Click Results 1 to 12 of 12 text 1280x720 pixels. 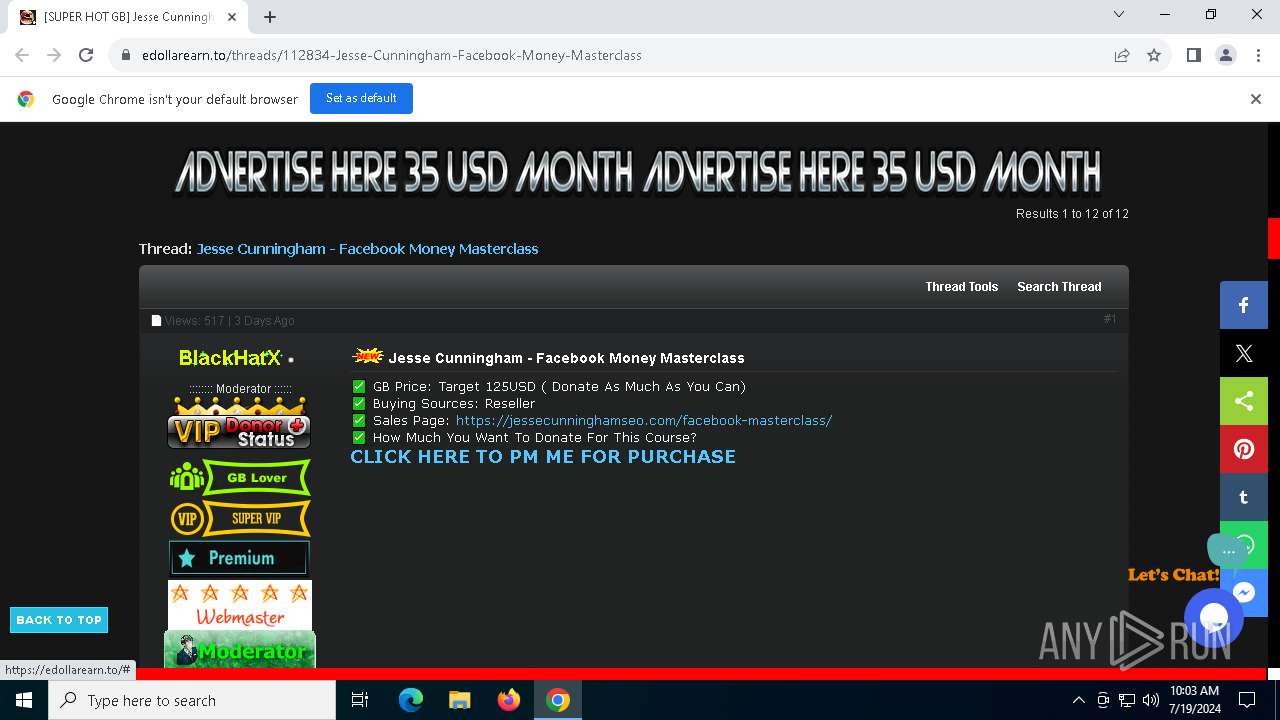click(x=1072, y=214)
